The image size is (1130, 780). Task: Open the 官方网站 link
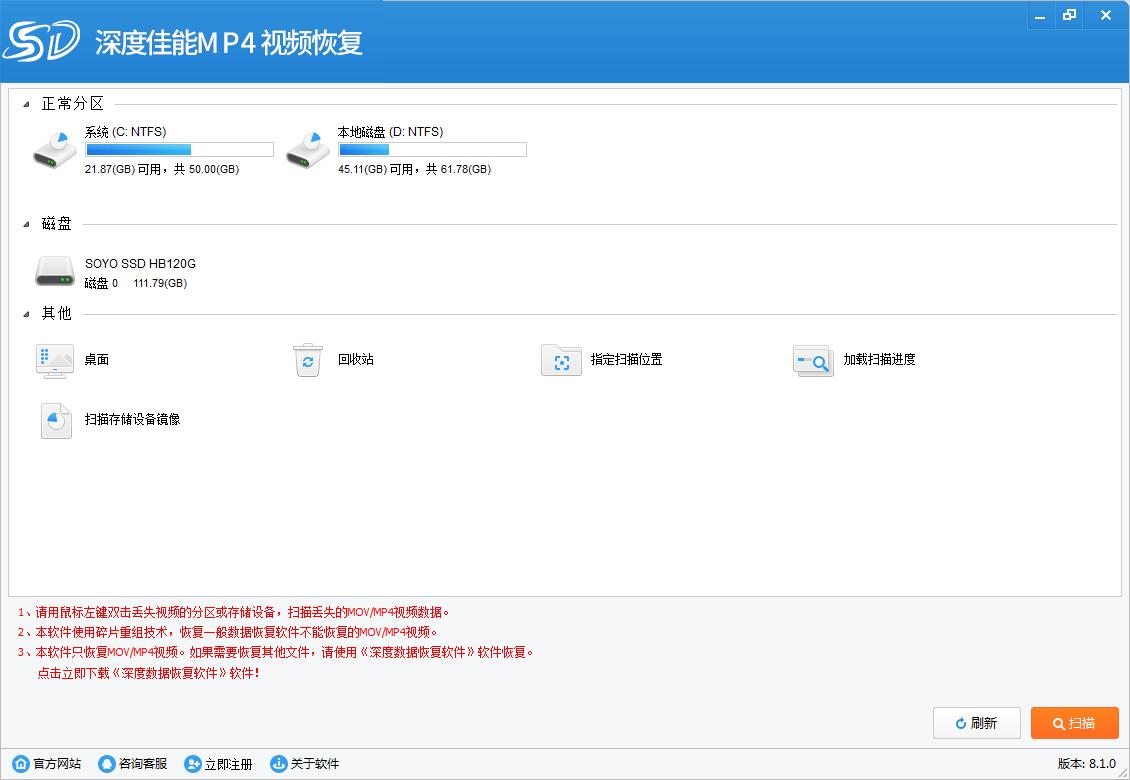tap(47, 764)
